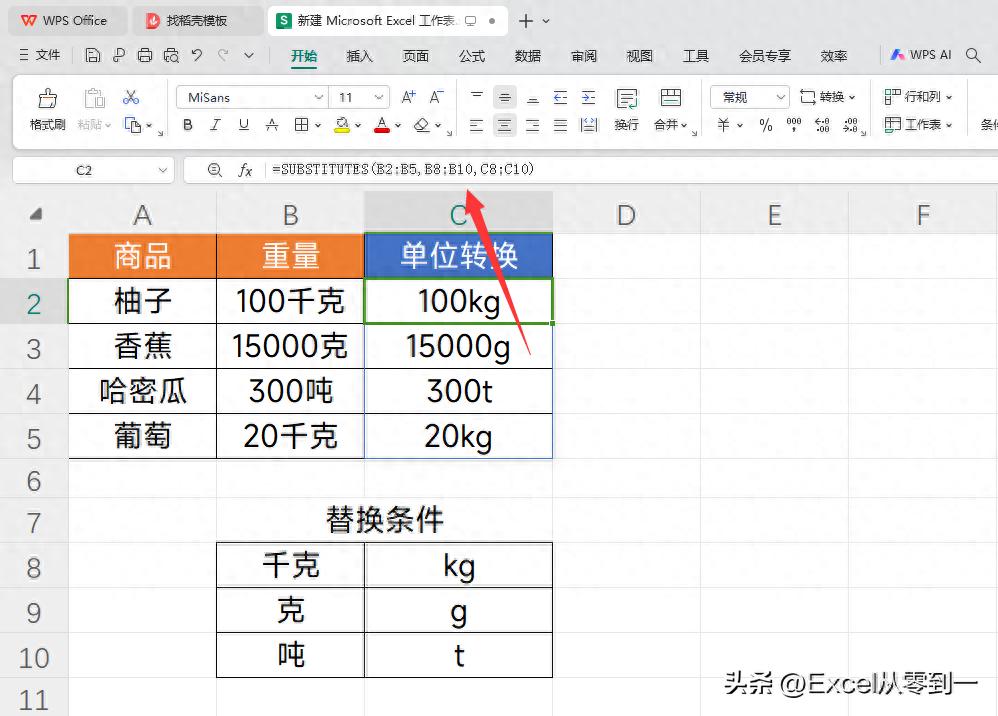
Task: Click the Copy icon
Action: [133, 125]
